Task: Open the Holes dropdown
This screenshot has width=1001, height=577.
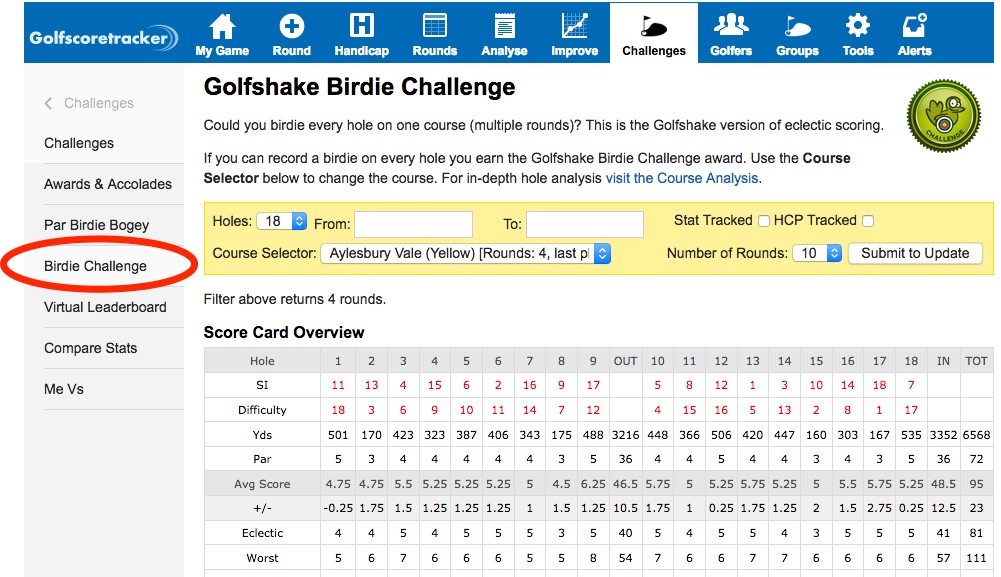Action: pyautogui.click(x=282, y=222)
